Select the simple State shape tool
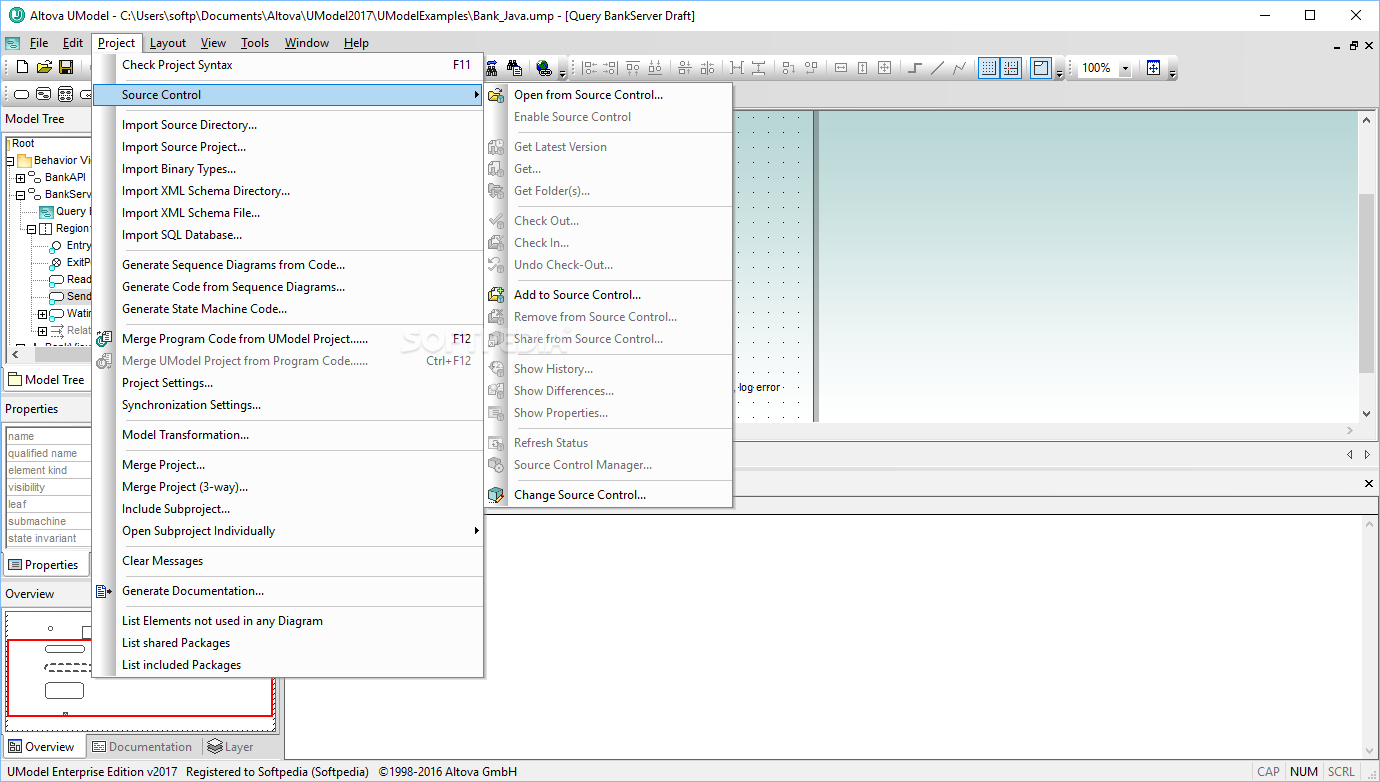This screenshot has width=1380, height=782. [x=21, y=94]
